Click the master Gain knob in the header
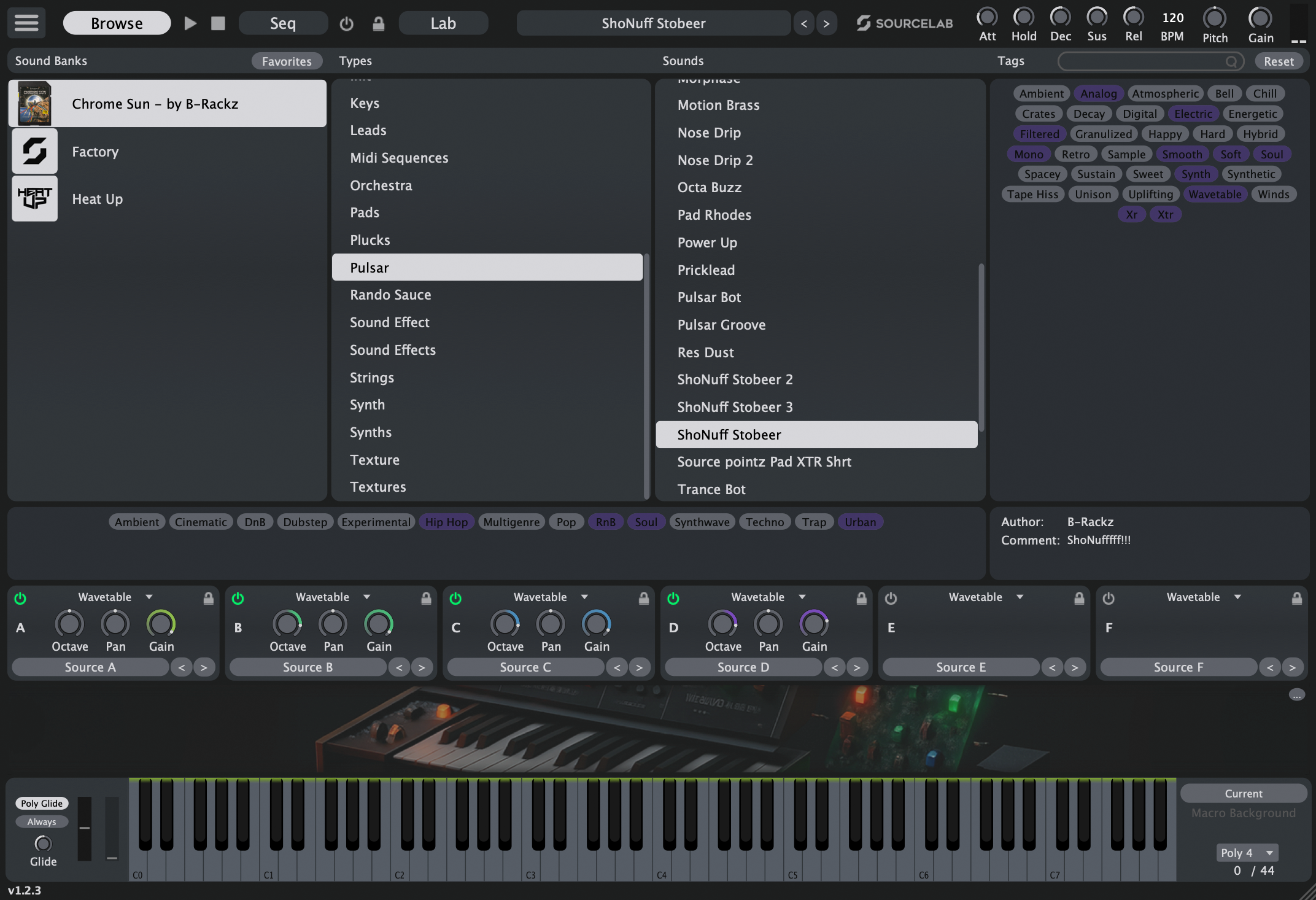1316x900 pixels. 1260,18
